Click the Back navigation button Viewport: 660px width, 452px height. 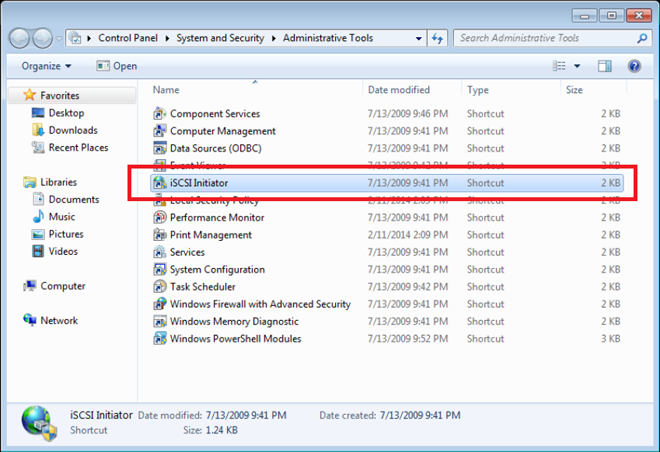click(x=19, y=38)
